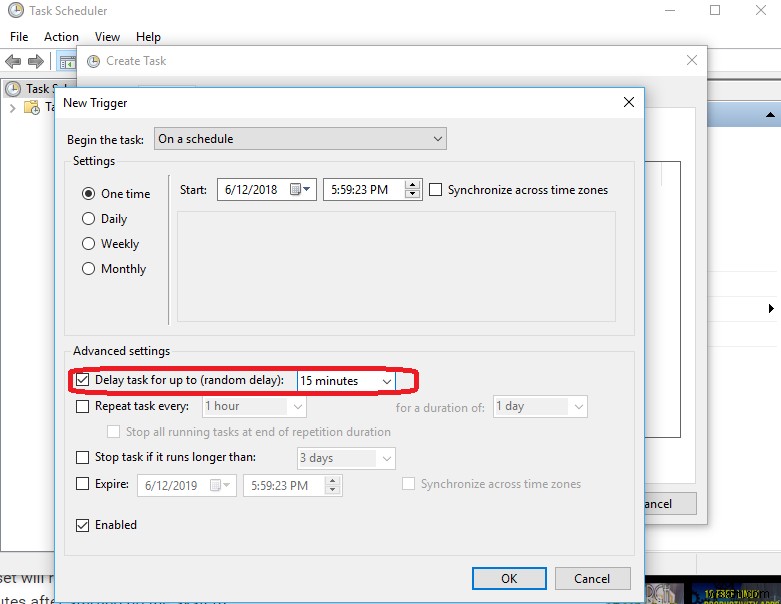Image resolution: width=781 pixels, height=604 pixels.
Task: Open the File menu
Action: (x=19, y=37)
